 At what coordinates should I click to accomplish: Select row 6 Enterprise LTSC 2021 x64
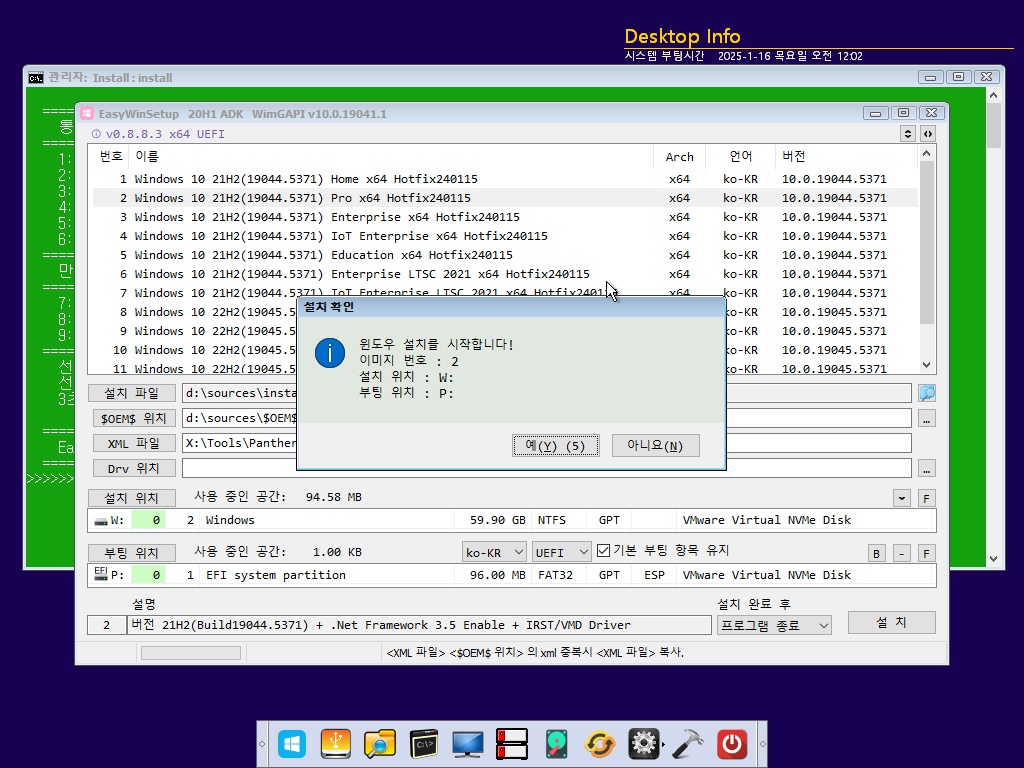505,274
